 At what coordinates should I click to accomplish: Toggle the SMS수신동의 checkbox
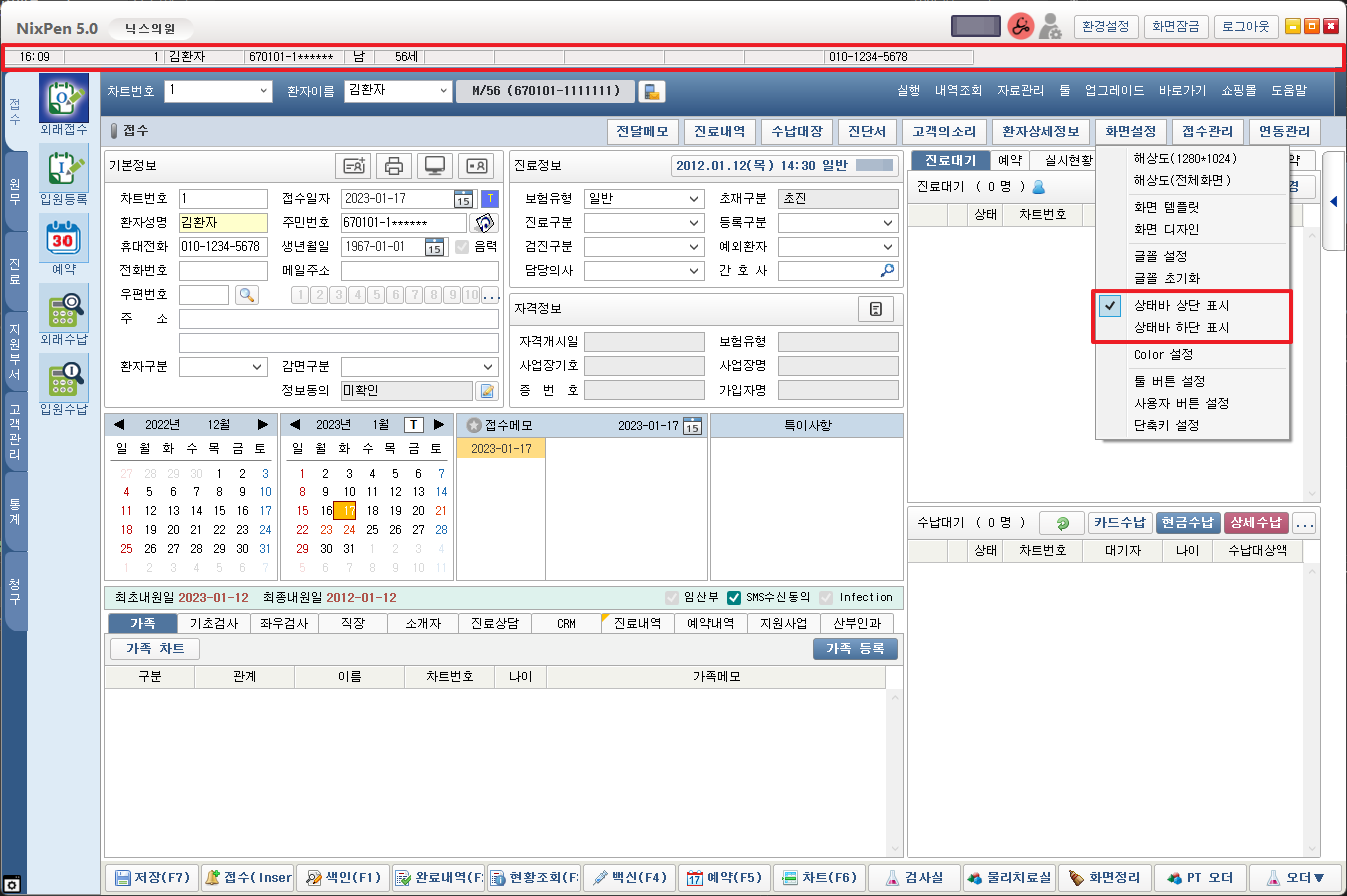(x=735, y=598)
